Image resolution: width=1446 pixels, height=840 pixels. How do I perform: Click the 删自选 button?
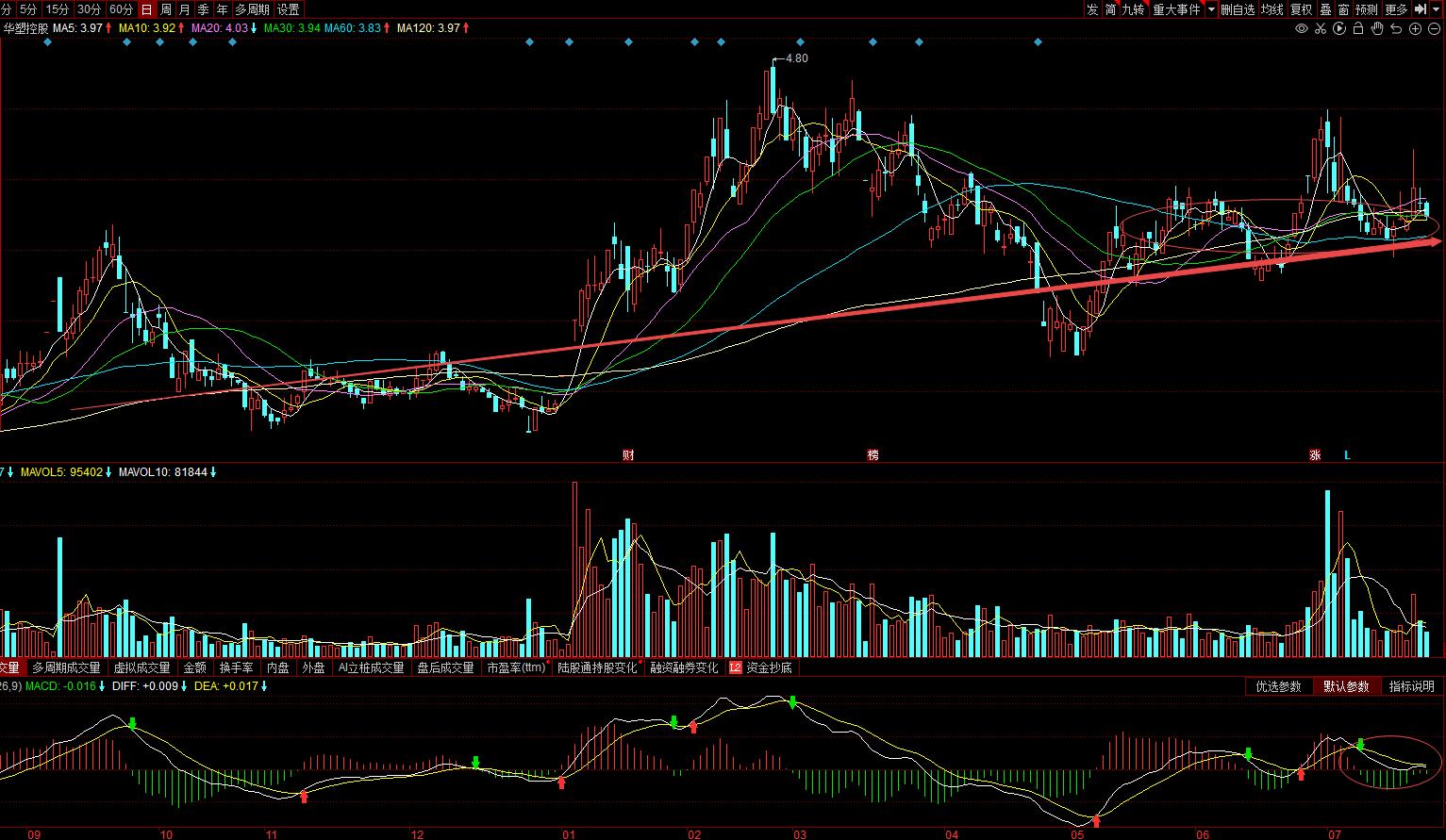click(1238, 9)
